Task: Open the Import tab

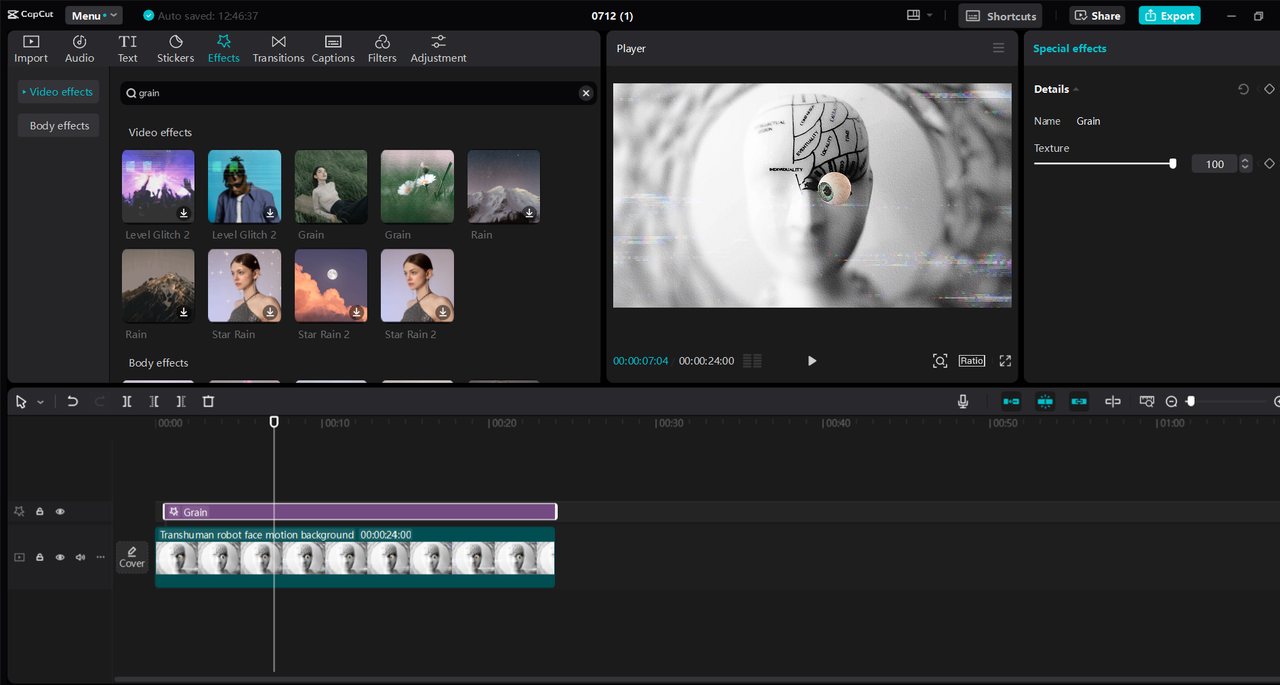Action: 31,49
